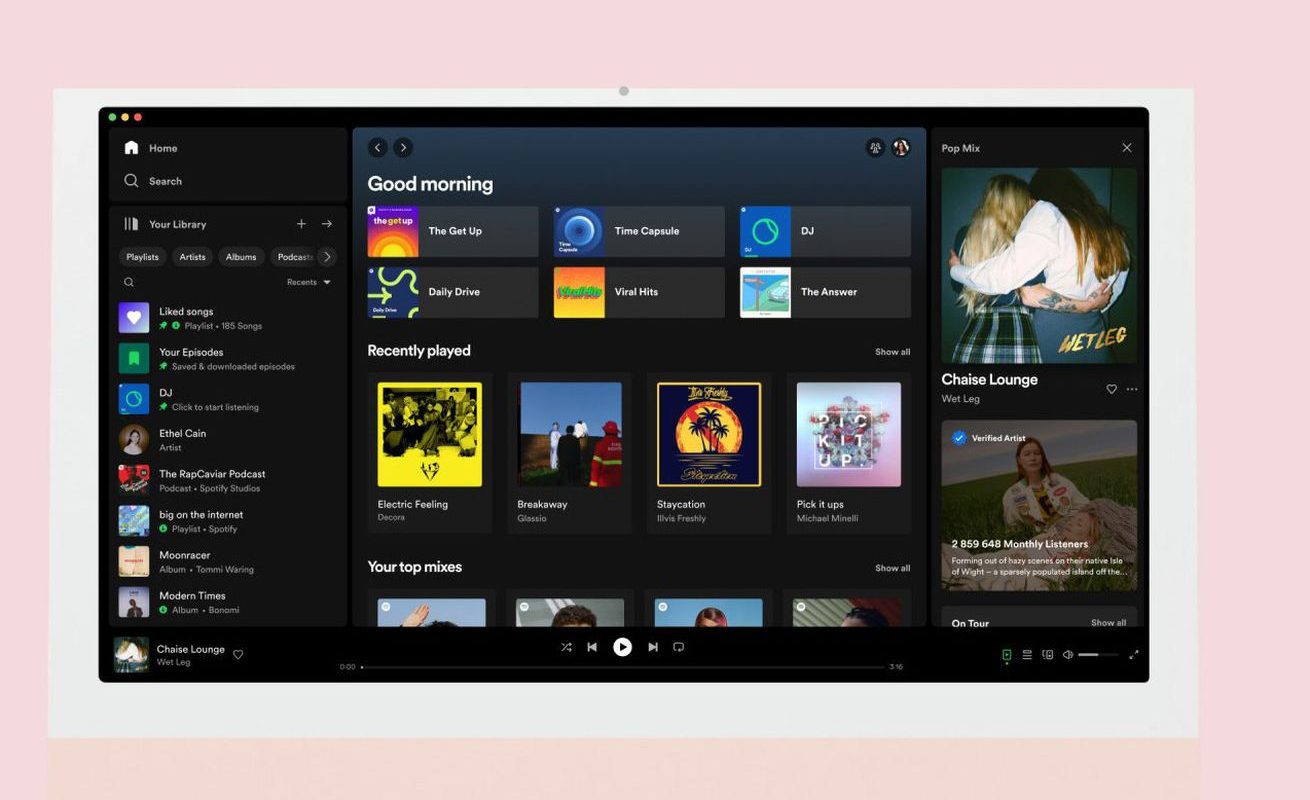
Task: Open Wet Leg from the bottom player bar
Action: 174,662
